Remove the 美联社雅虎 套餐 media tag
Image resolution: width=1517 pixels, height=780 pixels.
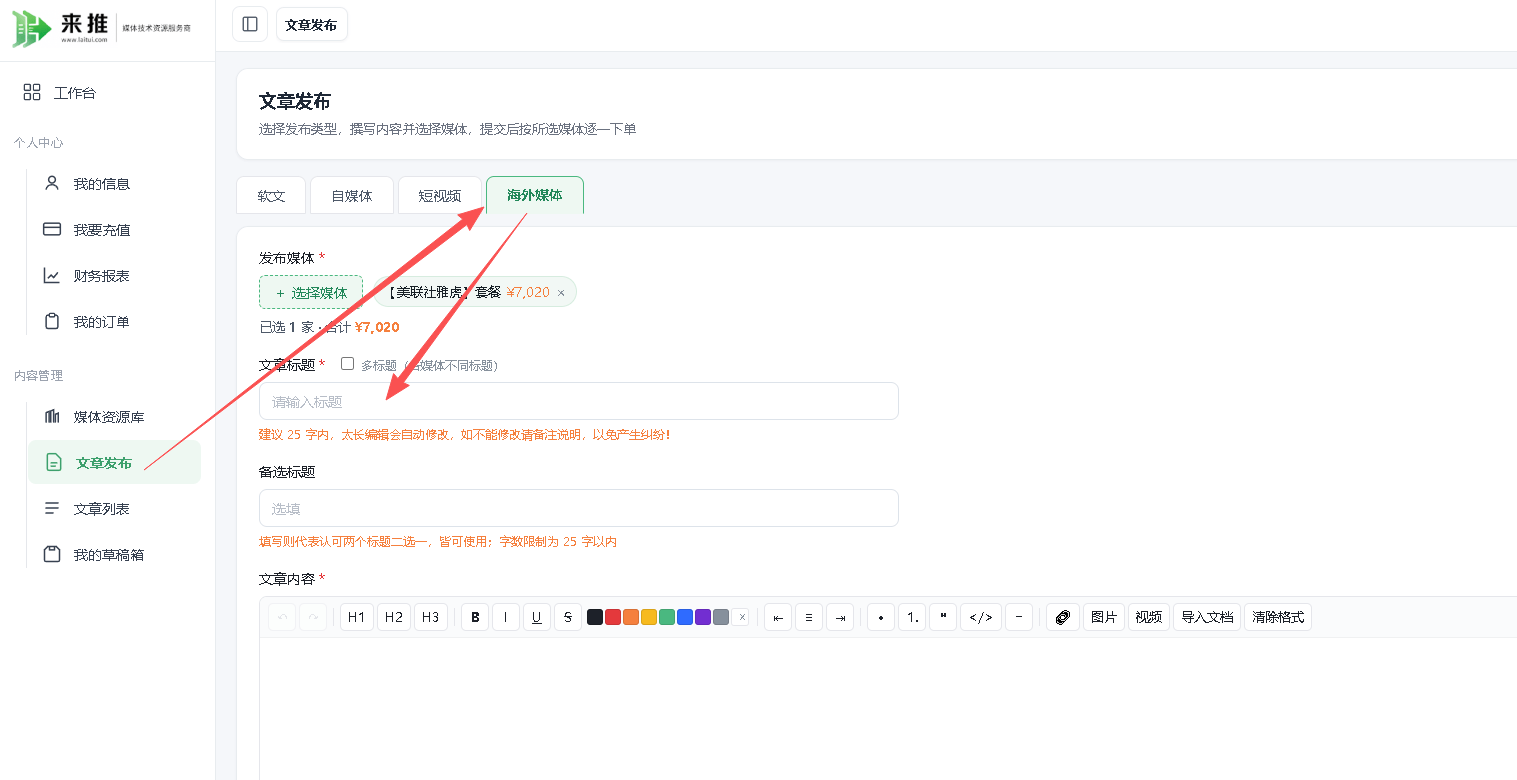tap(561, 293)
